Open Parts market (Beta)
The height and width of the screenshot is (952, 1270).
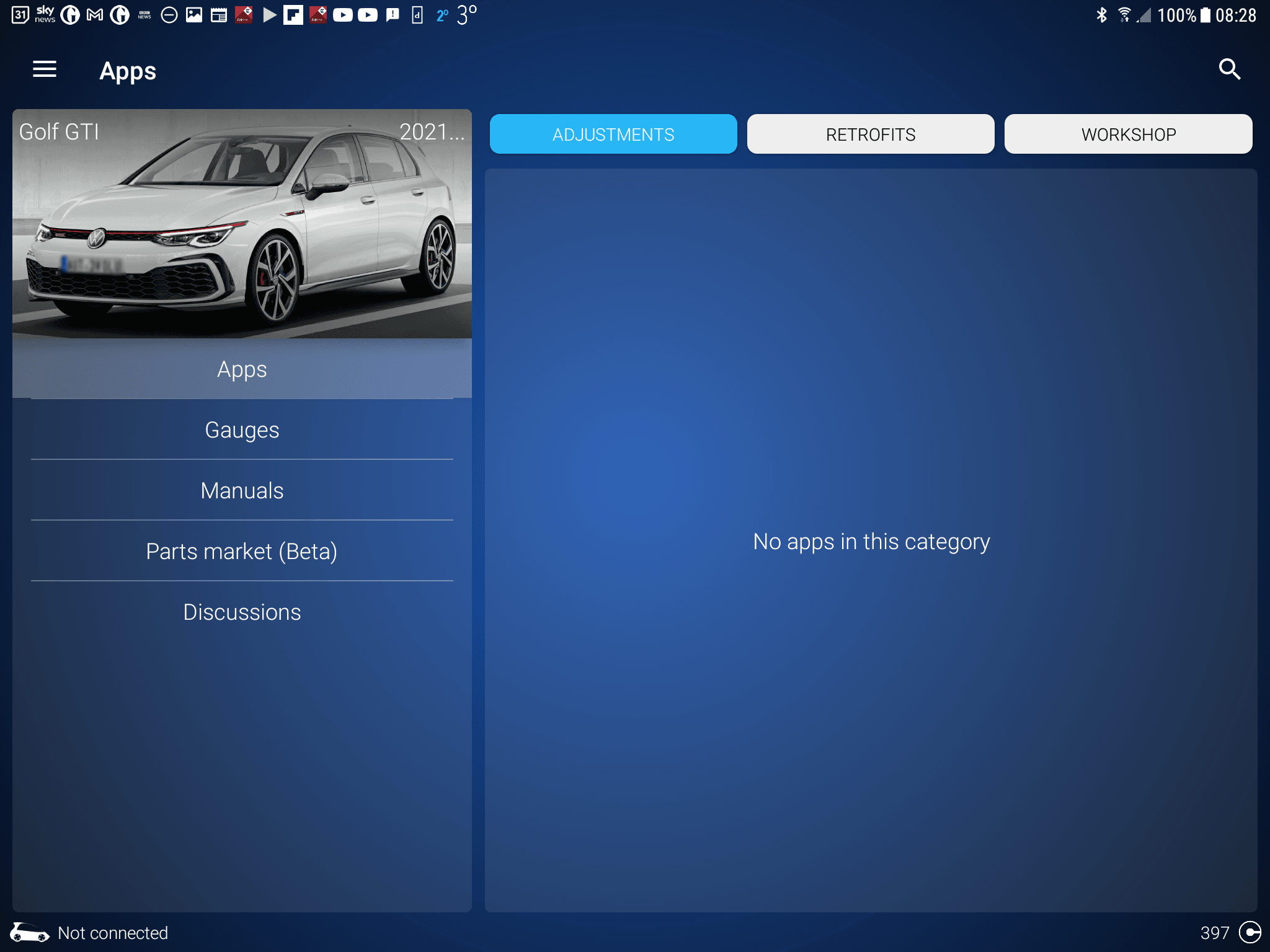coord(242,552)
